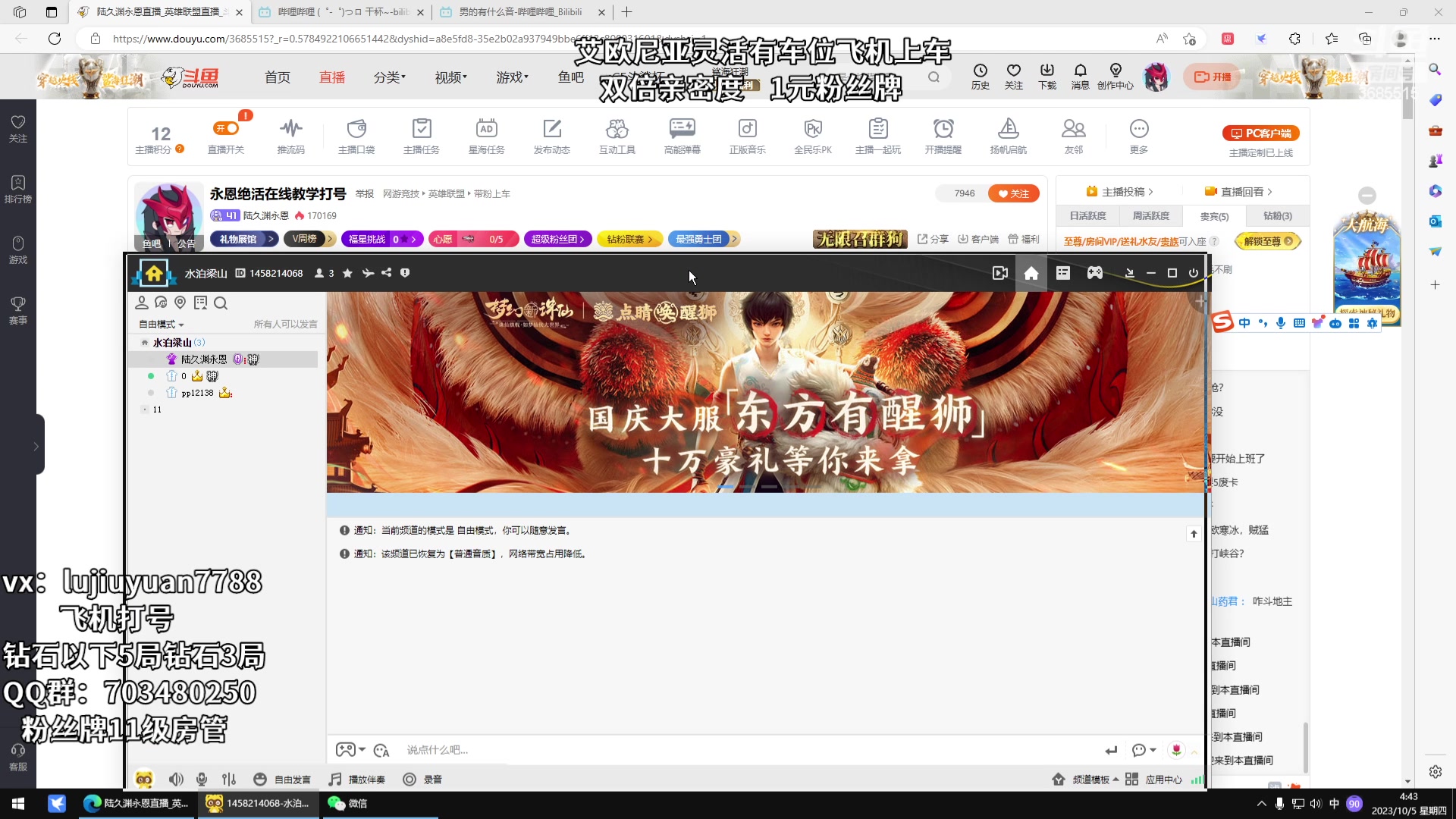Image resolution: width=1456 pixels, height=819 pixels.
Task: Open 扬帆启航 sailboat icon
Action: (x=1009, y=136)
